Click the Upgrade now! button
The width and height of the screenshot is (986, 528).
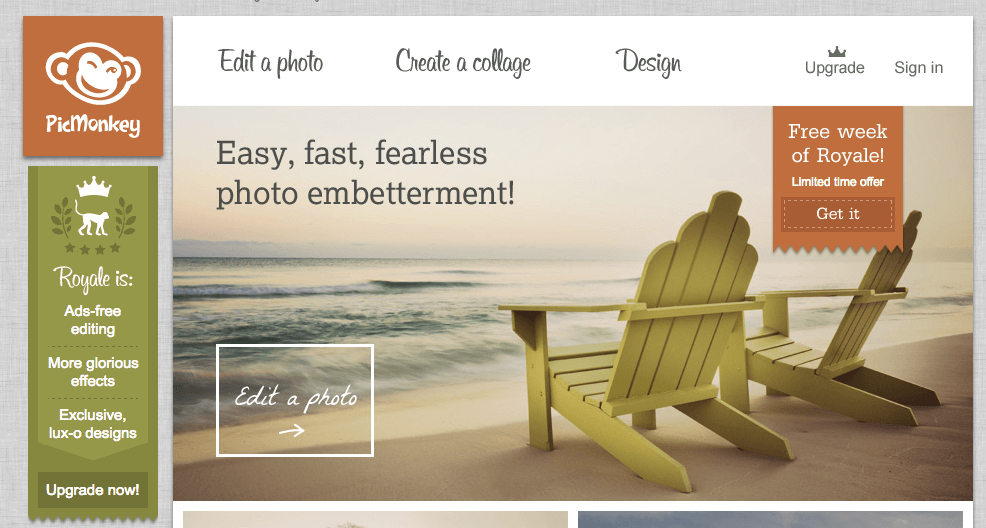tap(93, 490)
